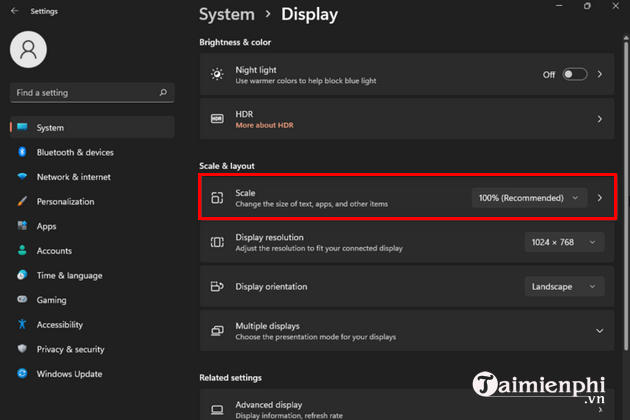Click the scrollbar up arrow

(x=626, y=38)
